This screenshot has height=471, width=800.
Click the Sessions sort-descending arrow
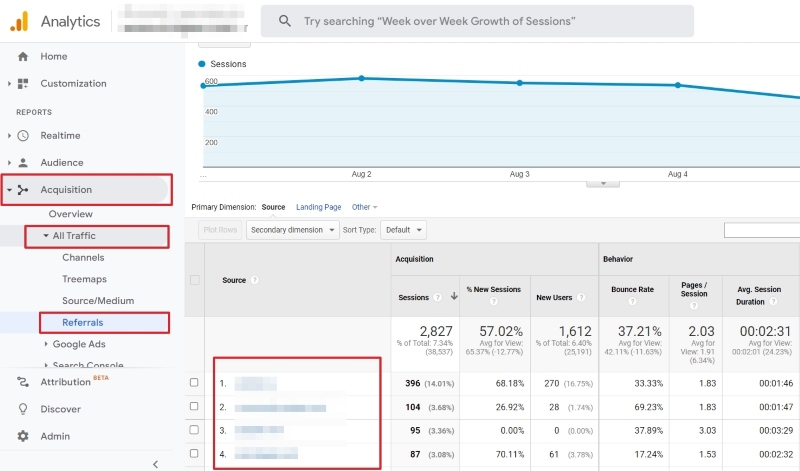454,296
